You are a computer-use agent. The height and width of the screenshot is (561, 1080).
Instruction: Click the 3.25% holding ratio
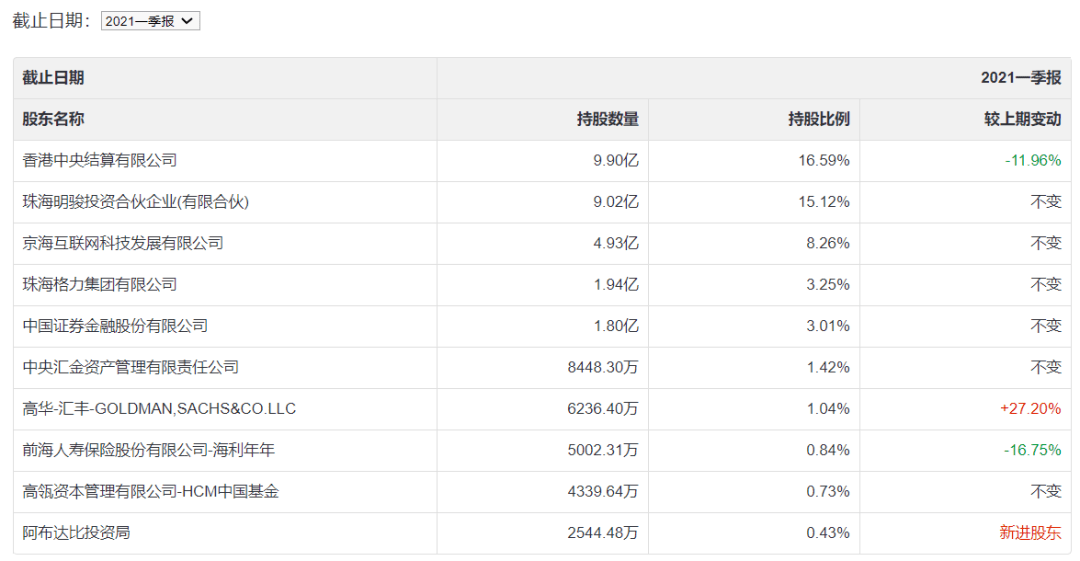click(x=828, y=285)
